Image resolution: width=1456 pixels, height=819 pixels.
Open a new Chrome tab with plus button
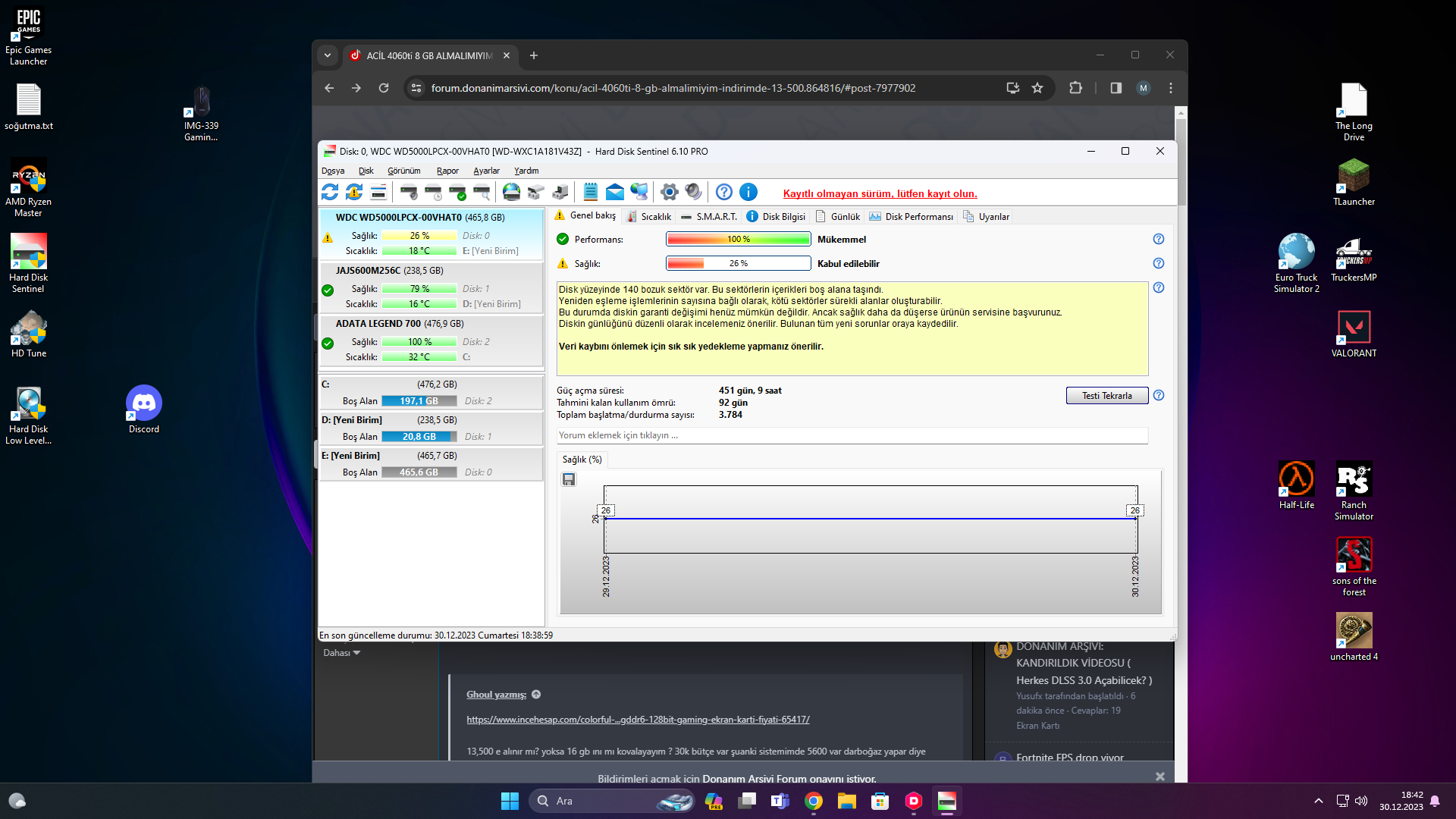pos(534,55)
